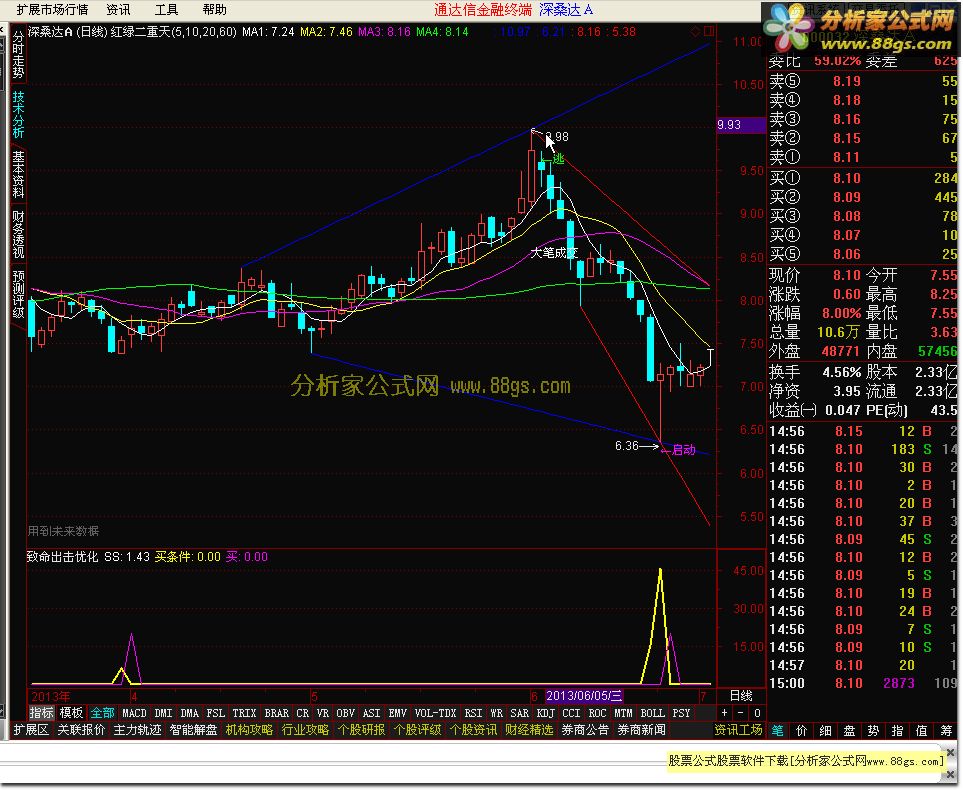Select the 指 tab in quote panel

click(897, 730)
